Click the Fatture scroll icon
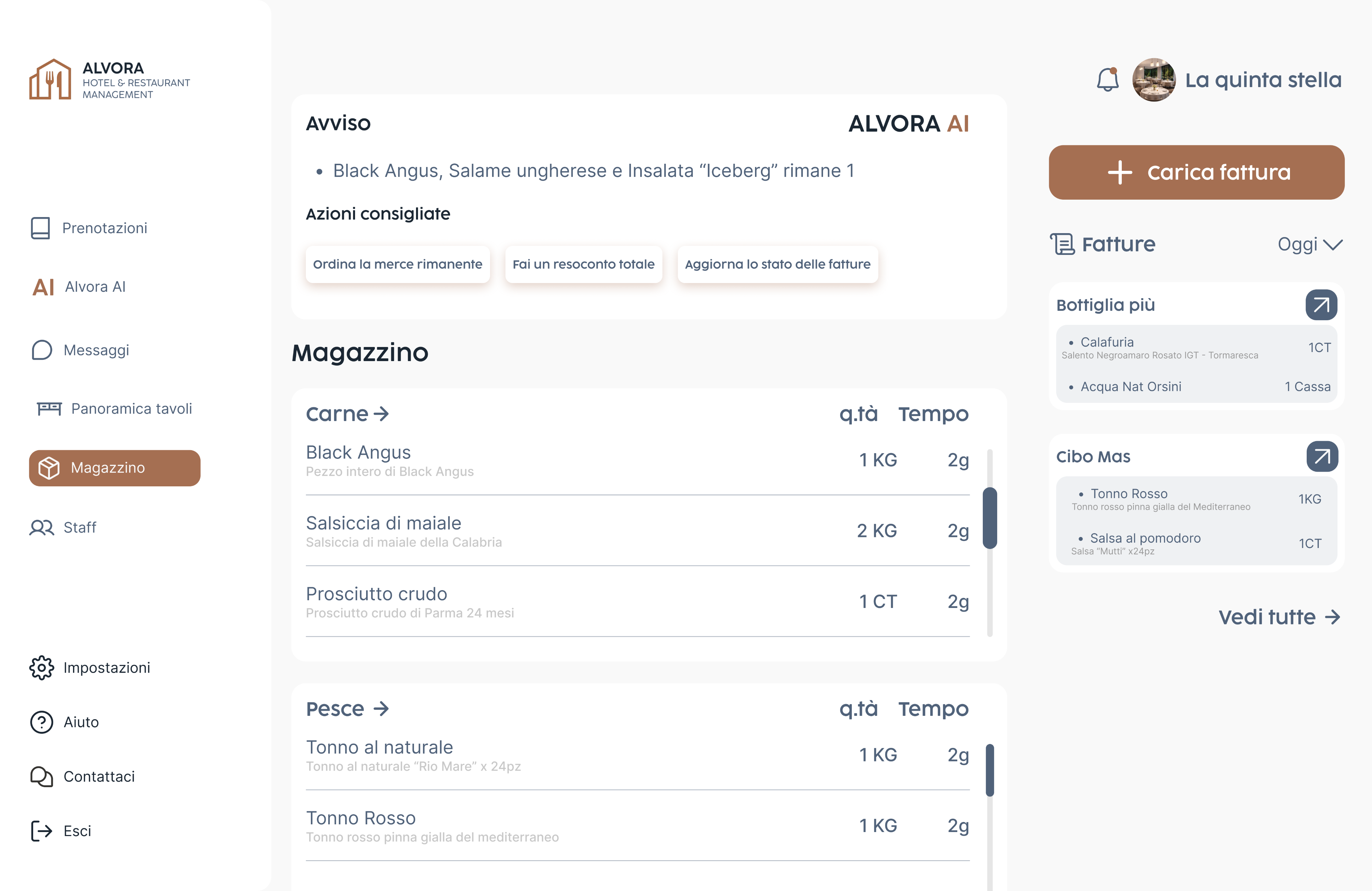Viewport: 1372px width, 891px height. [1062, 244]
